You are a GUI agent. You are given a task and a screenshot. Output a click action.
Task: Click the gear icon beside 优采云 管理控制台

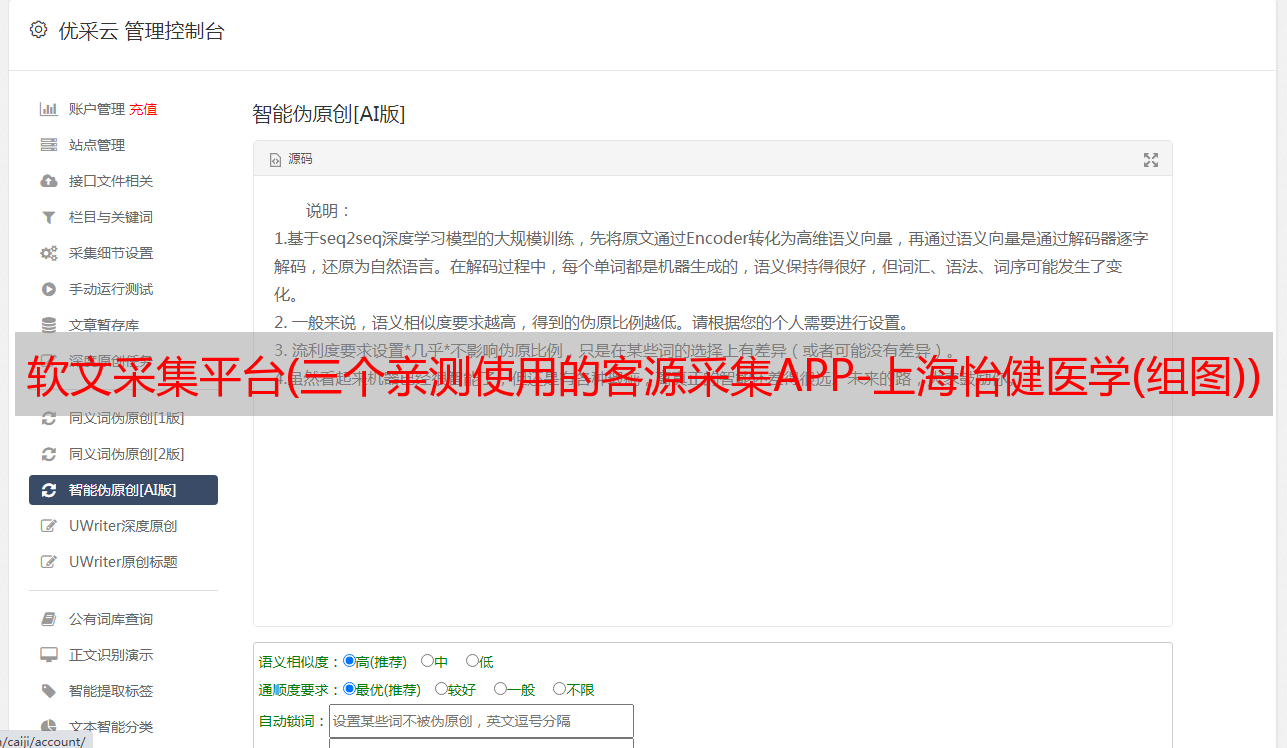[x=38, y=30]
